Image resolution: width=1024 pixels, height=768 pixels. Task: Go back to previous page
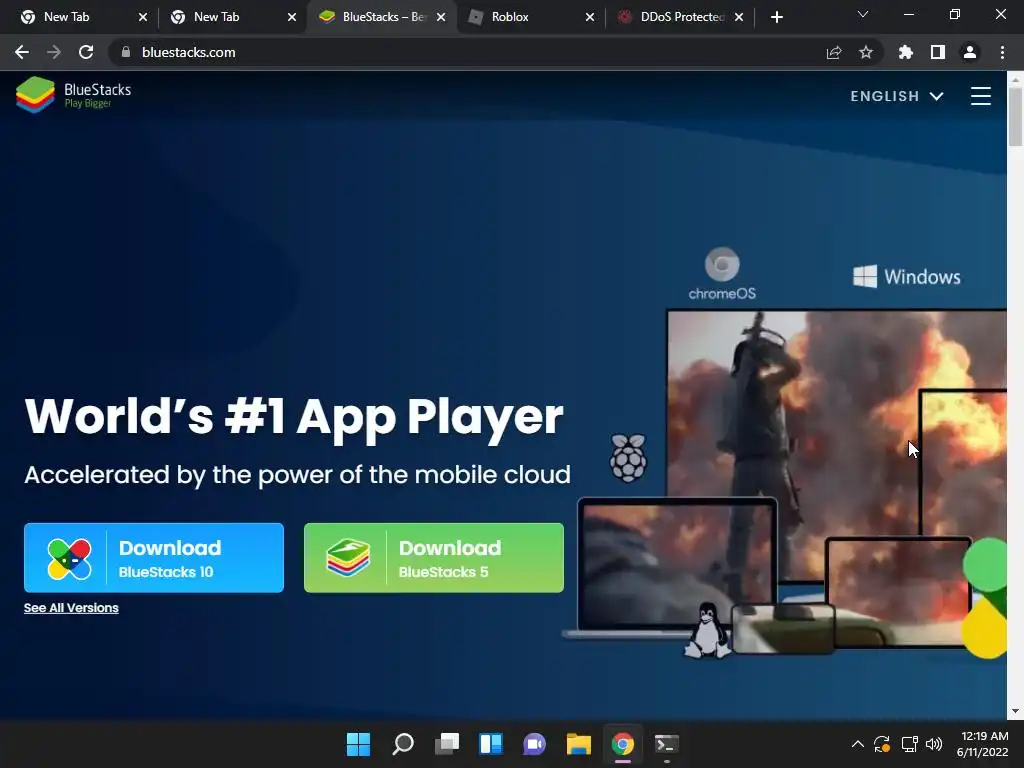pos(22,52)
